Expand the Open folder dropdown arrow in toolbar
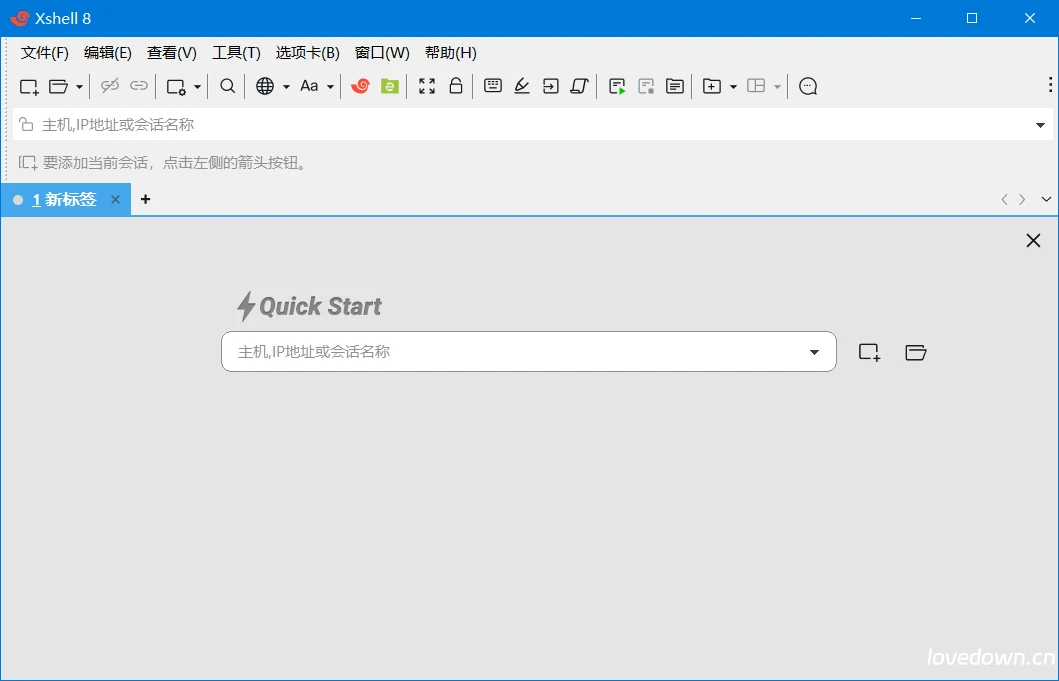The image size is (1059, 681). coord(79,87)
